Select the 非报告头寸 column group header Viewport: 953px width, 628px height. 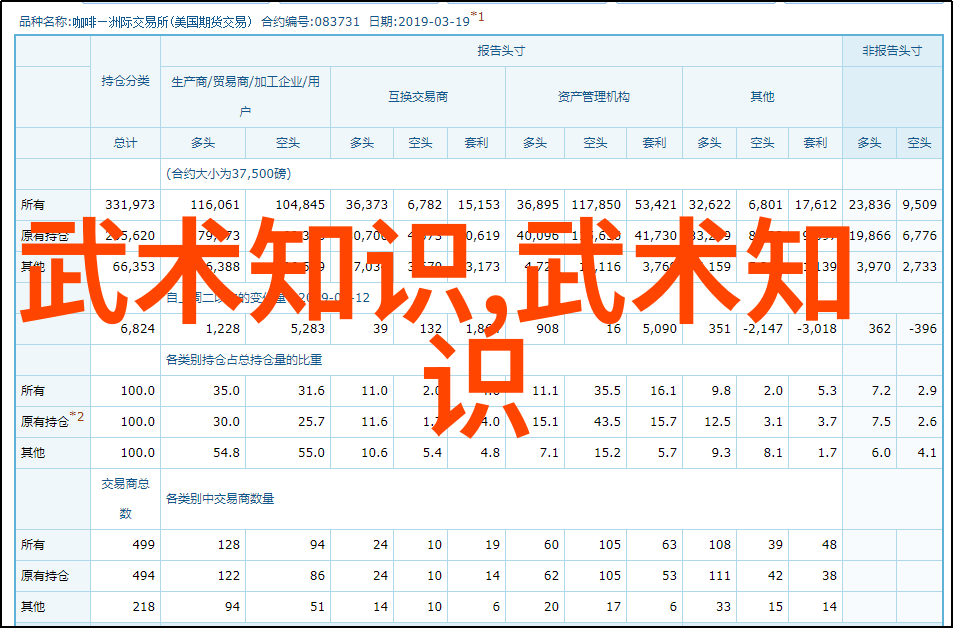891,51
